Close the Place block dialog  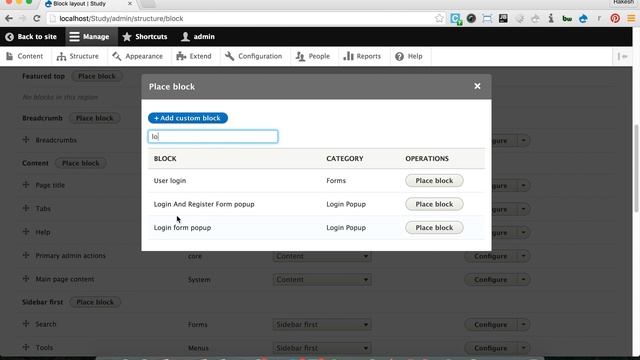point(477,86)
